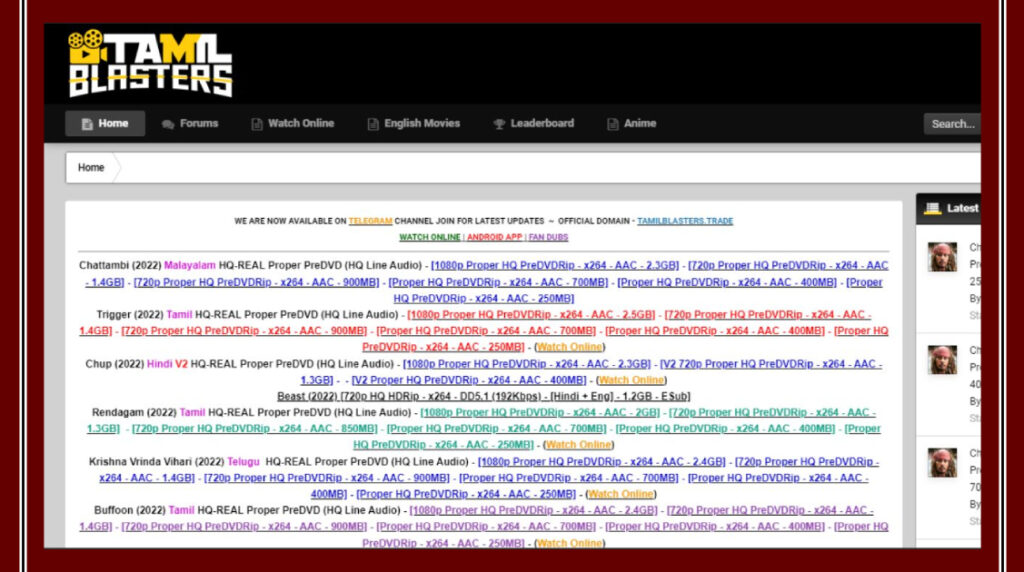Open Buffoon 400MB PreDVDRip link
This screenshot has height=572, width=1024.
[715, 526]
